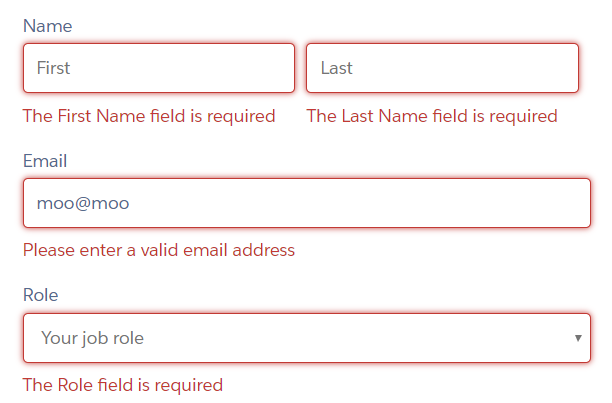Click the "Please enter a valid email address" message
The height and width of the screenshot is (403, 612).
click(x=159, y=250)
